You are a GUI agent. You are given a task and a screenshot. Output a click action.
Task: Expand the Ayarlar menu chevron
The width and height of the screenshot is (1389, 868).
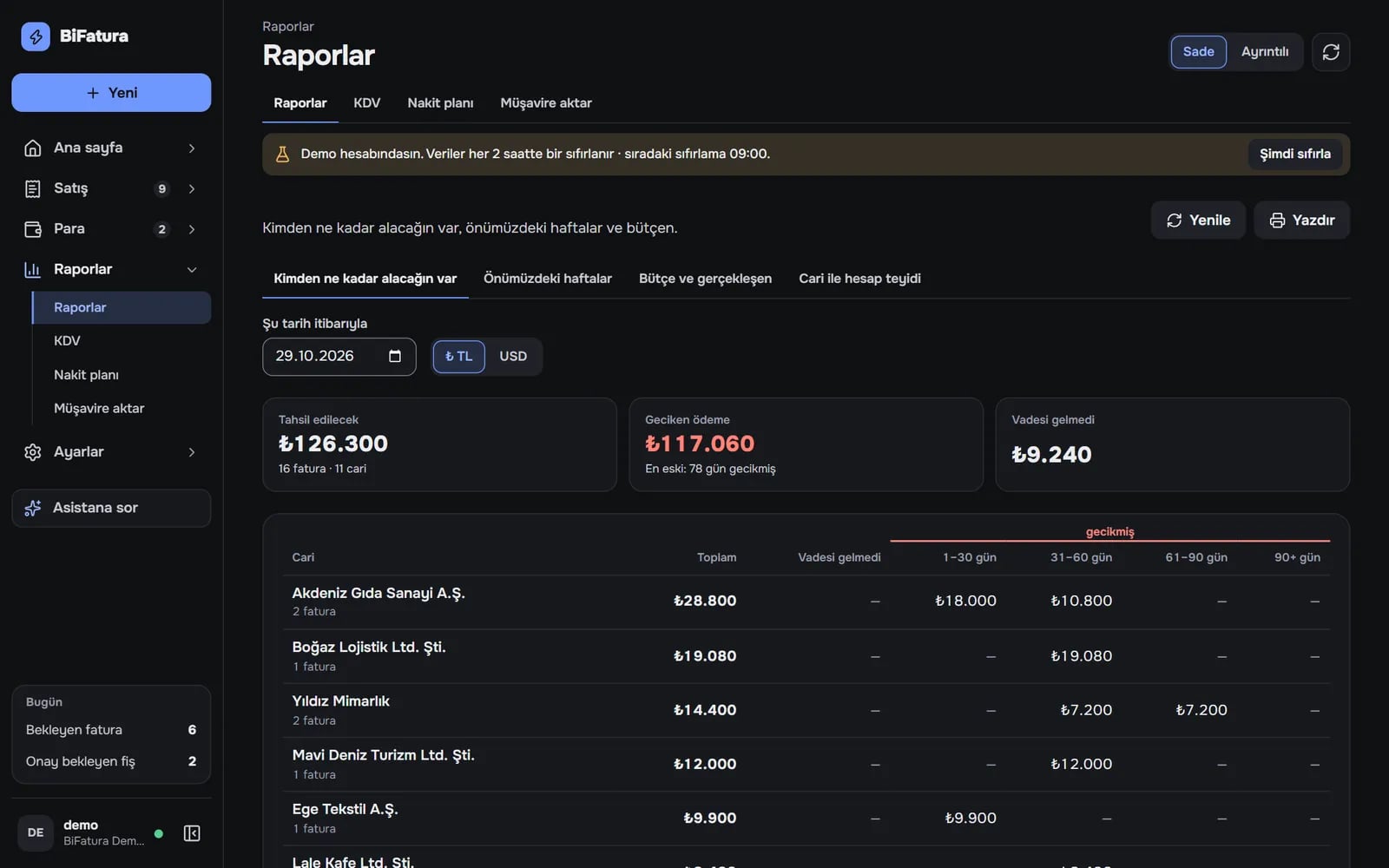[x=192, y=452]
